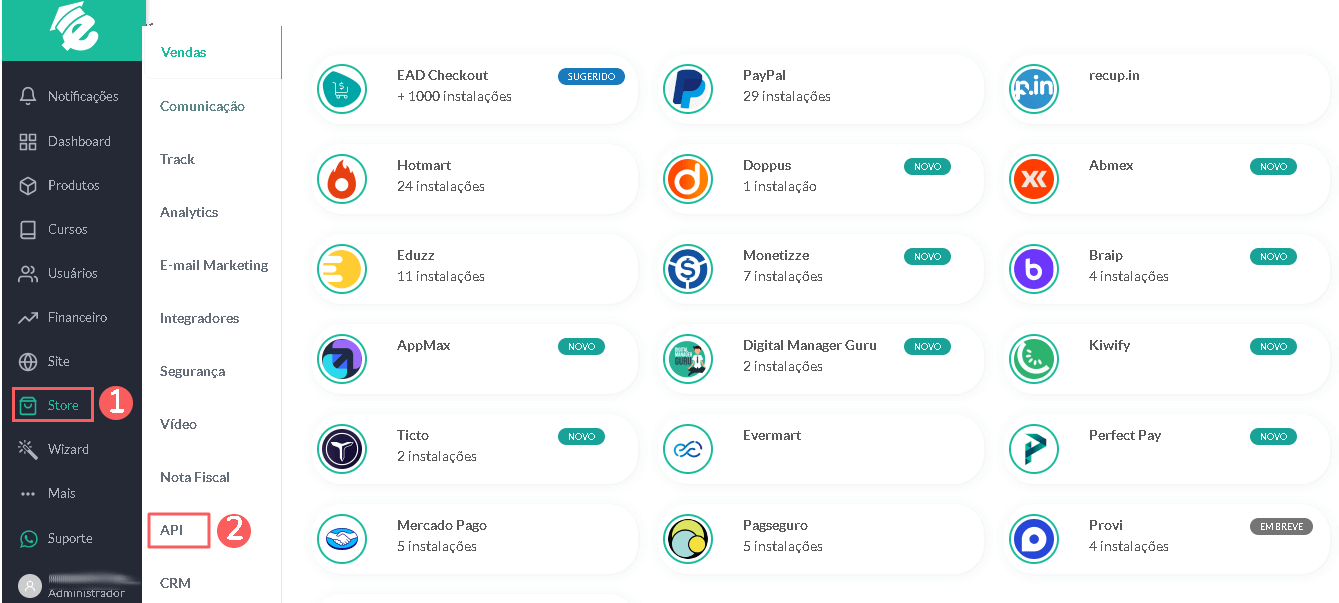Open the Store sidebar item
1339x603 pixels.
[x=53, y=405]
